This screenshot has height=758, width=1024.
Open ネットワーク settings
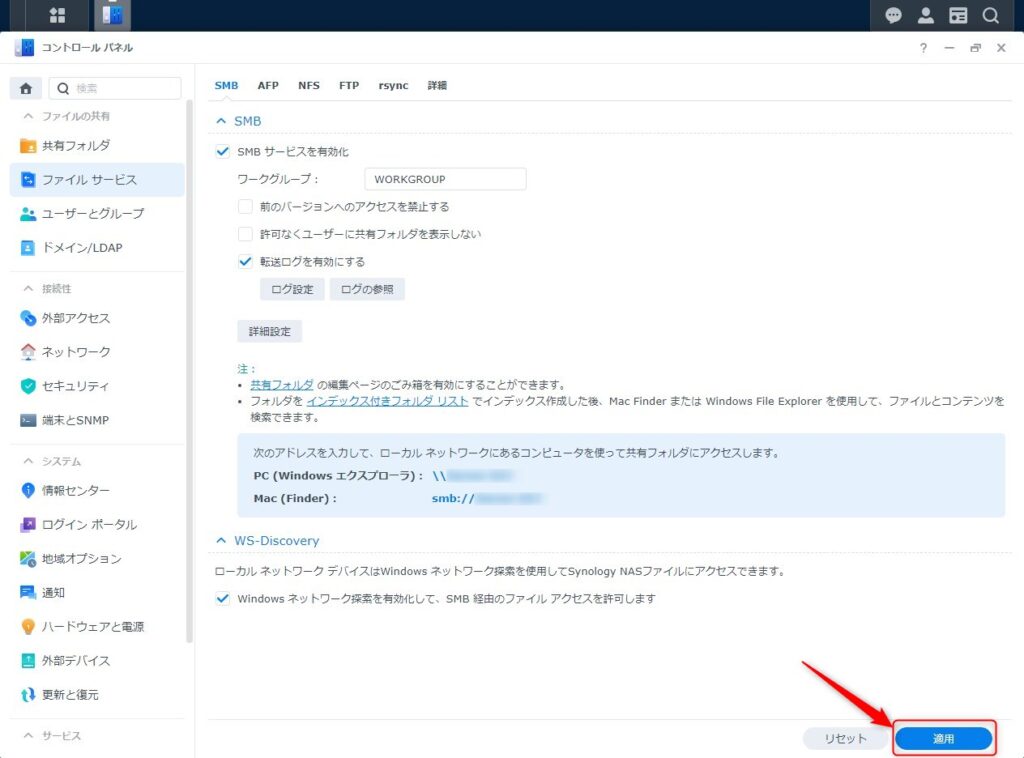click(97, 352)
